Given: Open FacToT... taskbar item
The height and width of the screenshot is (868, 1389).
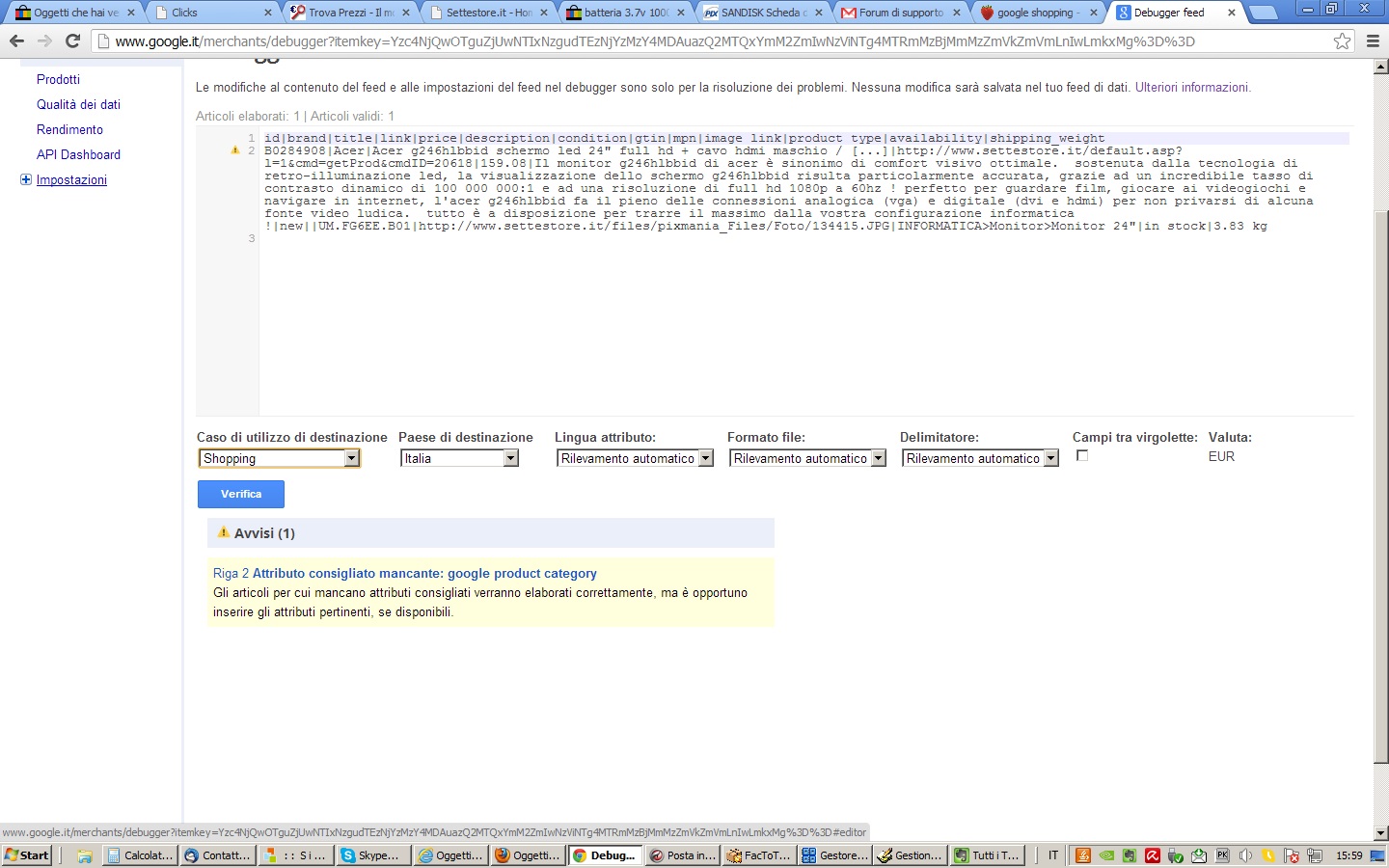Looking at the screenshot, I should click(759, 855).
